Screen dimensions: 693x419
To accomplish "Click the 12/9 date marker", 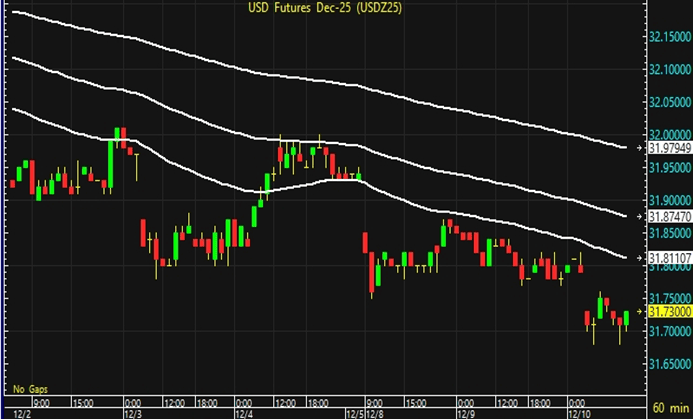I will click(465, 411).
